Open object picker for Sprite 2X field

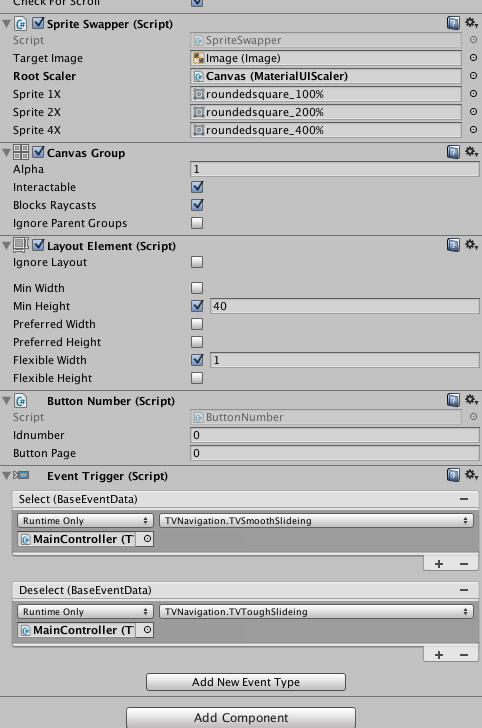(473, 112)
